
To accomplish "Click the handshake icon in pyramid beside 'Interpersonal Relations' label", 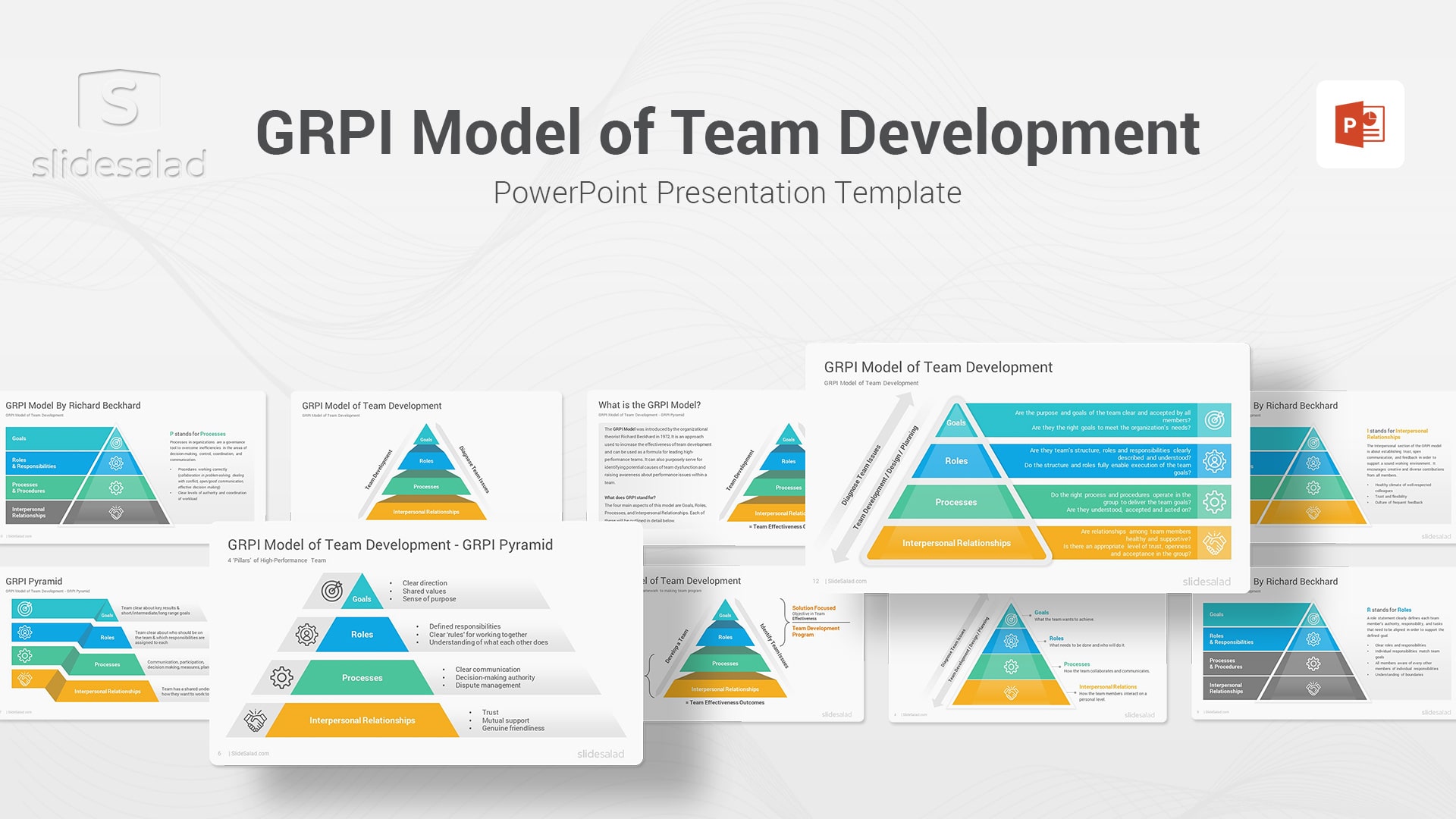I will (x=1011, y=692).
